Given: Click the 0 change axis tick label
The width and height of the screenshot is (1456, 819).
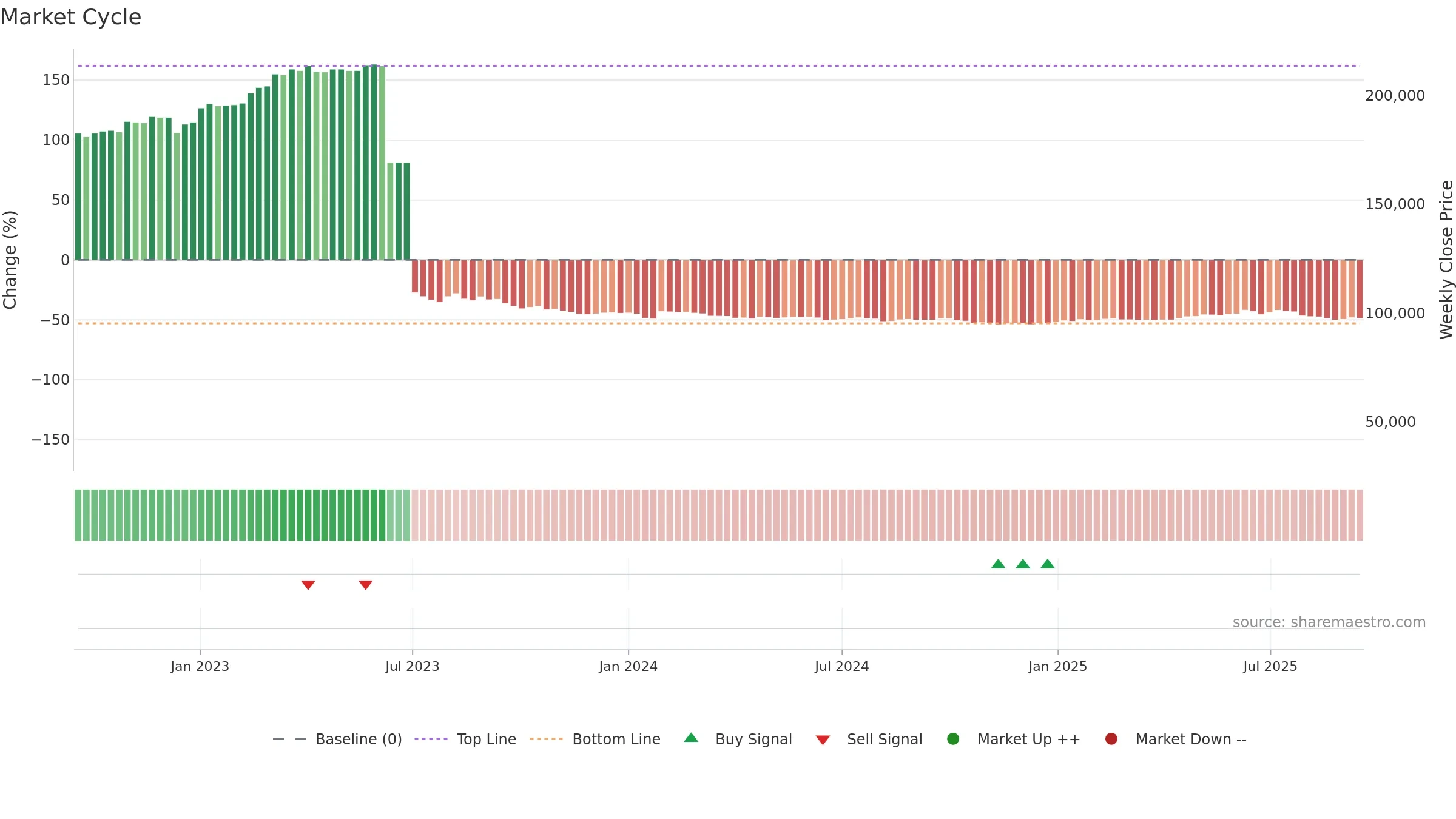Looking at the screenshot, I should 66,260.
